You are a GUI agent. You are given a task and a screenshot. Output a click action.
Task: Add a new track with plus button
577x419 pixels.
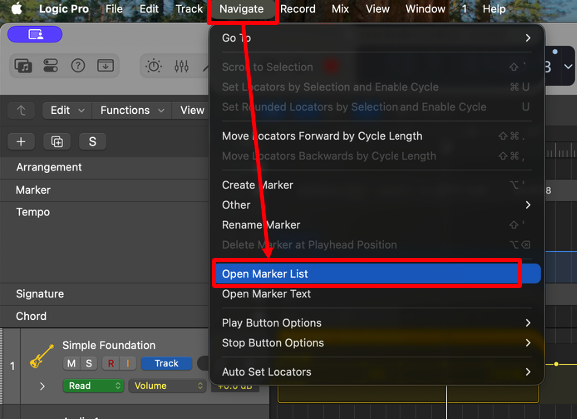click(21, 142)
